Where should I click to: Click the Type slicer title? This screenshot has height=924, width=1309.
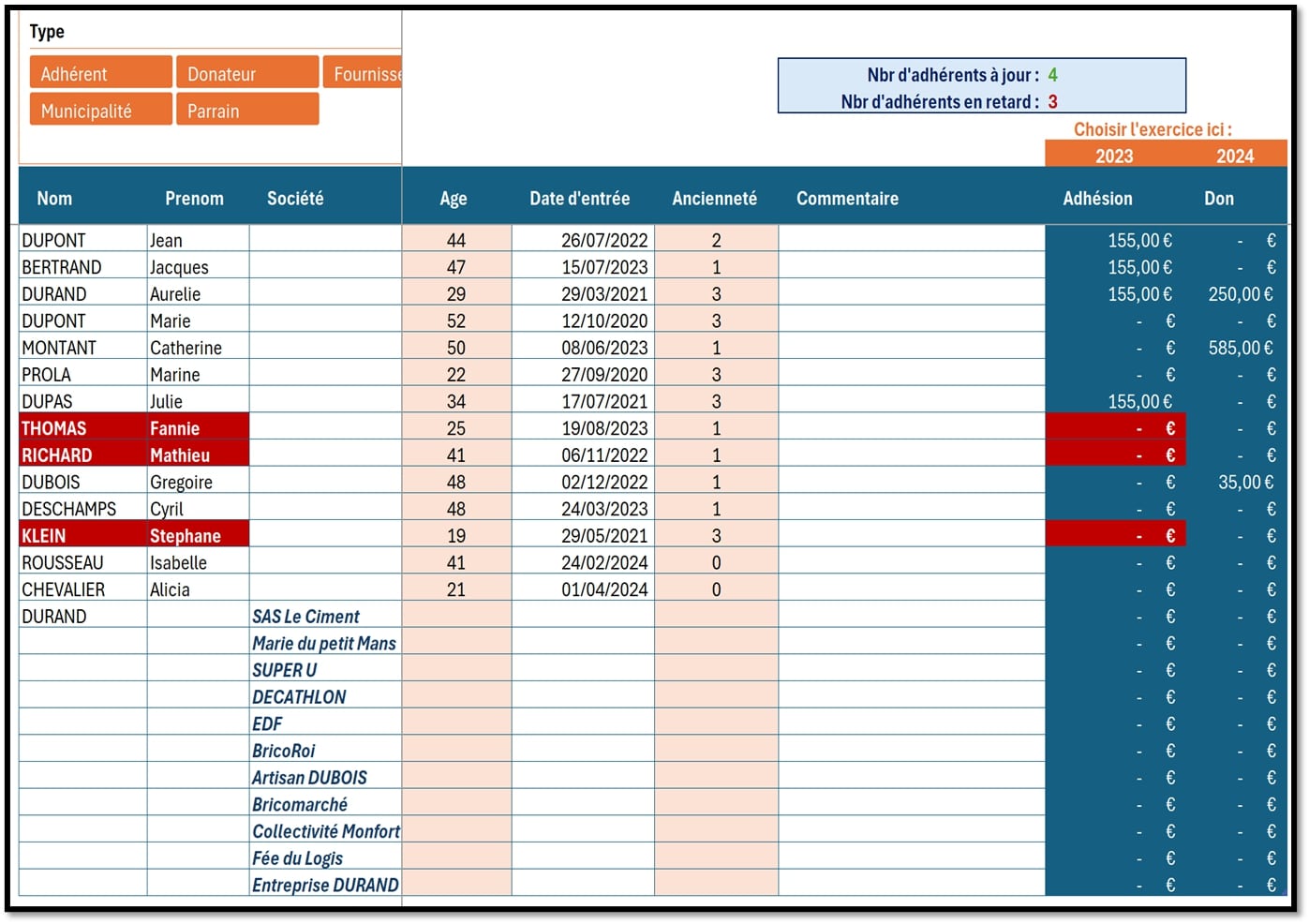(x=47, y=31)
